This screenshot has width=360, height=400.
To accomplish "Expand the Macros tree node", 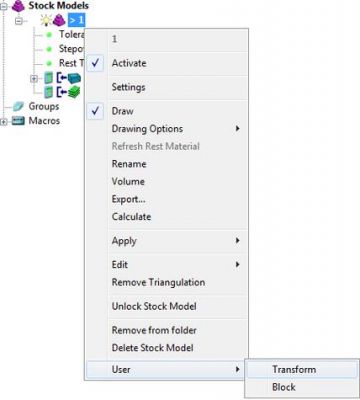I will point(4,121).
